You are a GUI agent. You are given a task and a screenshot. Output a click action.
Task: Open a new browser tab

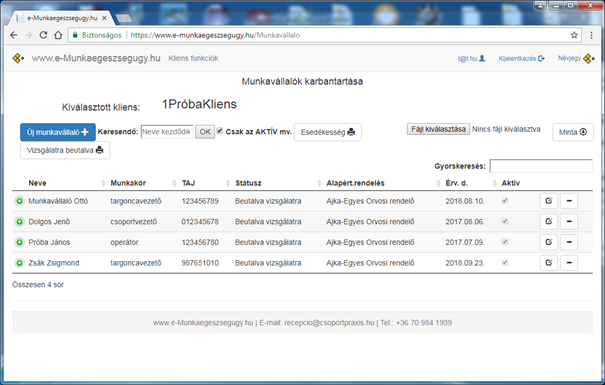click(x=123, y=18)
